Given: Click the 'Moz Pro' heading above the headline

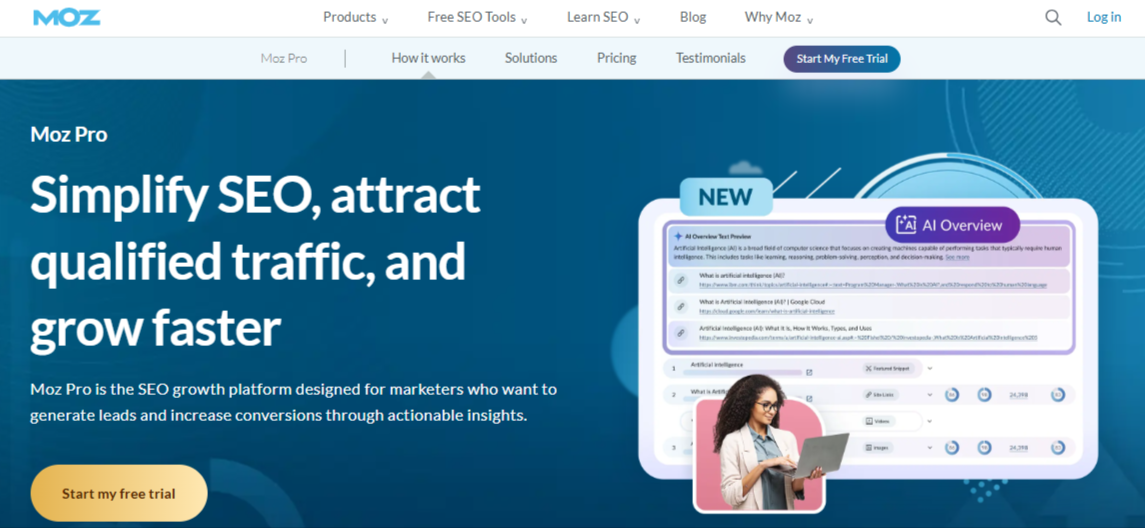Looking at the screenshot, I should (x=69, y=134).
